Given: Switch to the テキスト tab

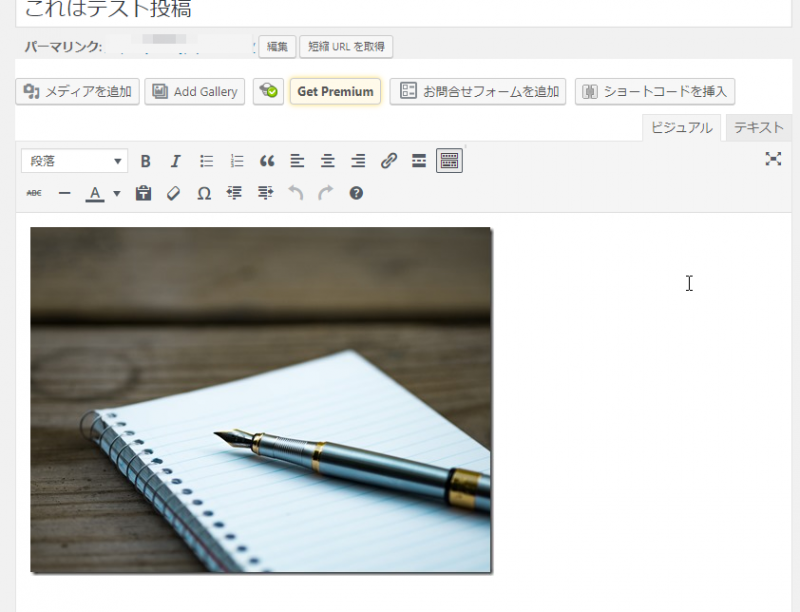Looking at the screenshot, I should [759, 127].
